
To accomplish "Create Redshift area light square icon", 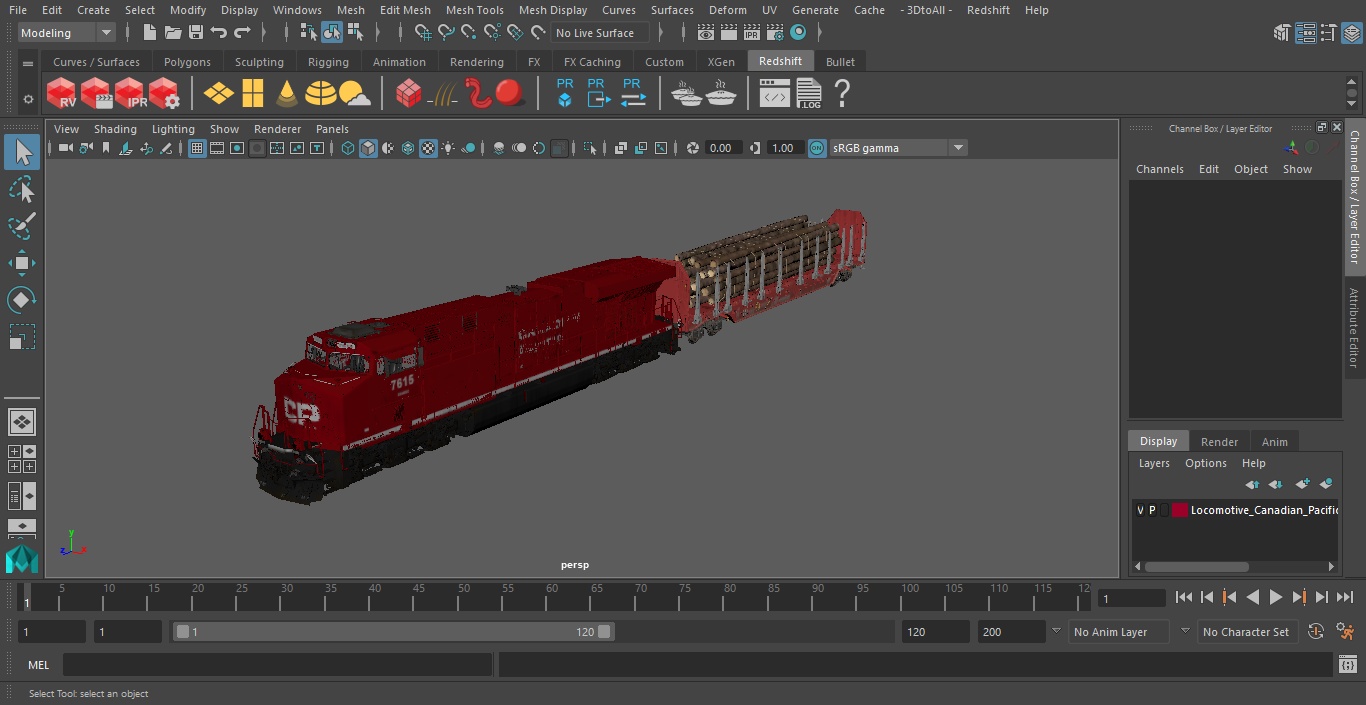I will tap(253, 94).
